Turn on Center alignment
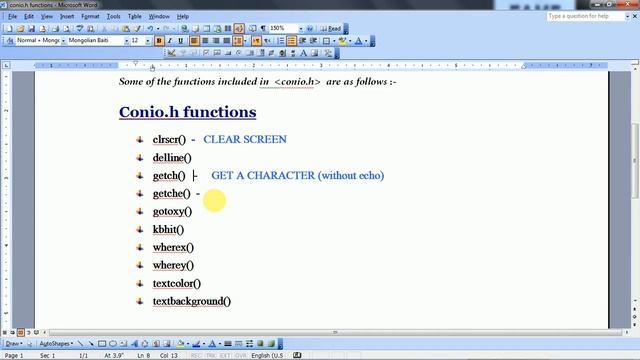The image size is (640, 360). (205, 41)
